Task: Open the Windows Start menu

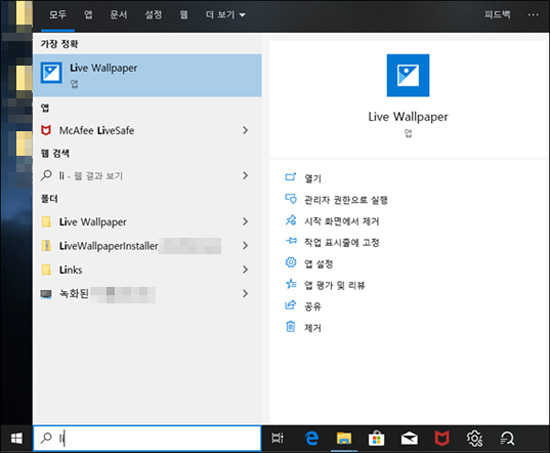Action: click(16, 438)
